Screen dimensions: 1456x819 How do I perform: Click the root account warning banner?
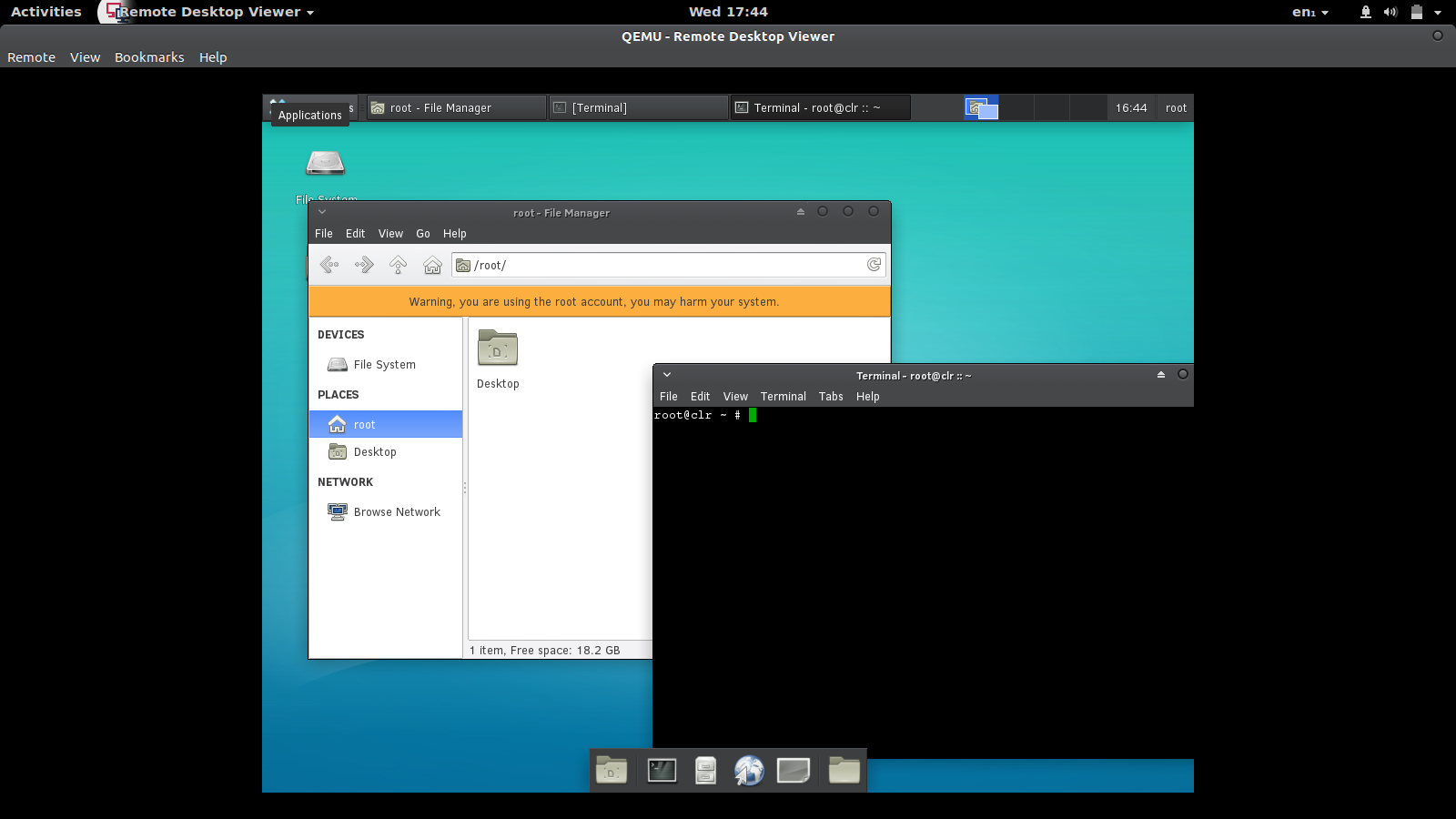[600, 301]
